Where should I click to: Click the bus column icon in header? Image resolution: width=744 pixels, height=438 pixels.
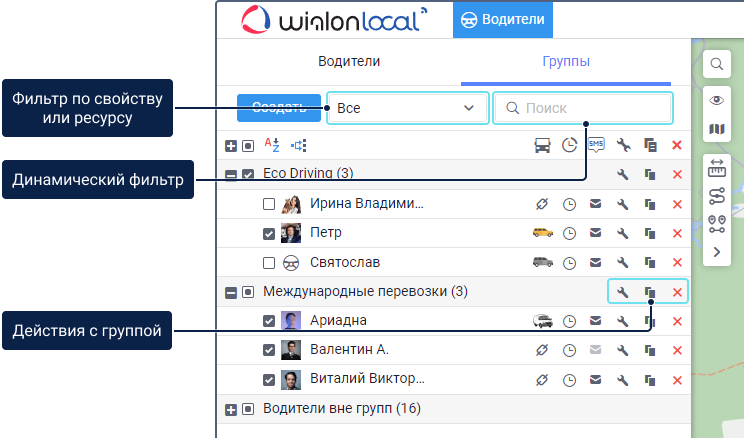click(x=542, y=145)
